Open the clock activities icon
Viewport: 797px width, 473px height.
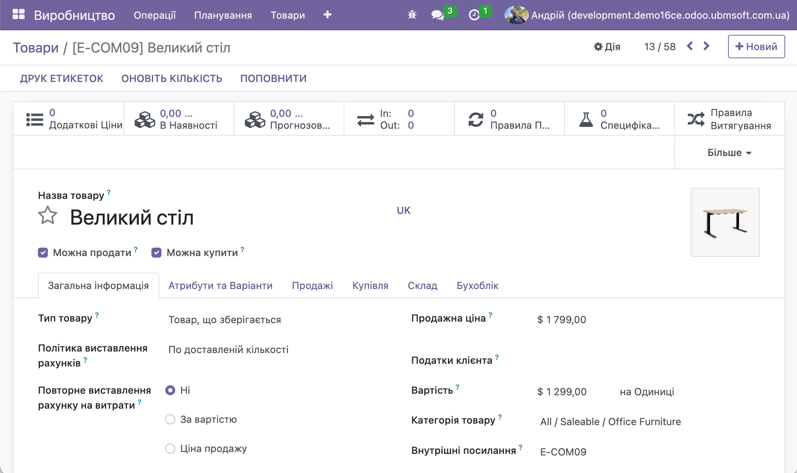pos(474,15)
